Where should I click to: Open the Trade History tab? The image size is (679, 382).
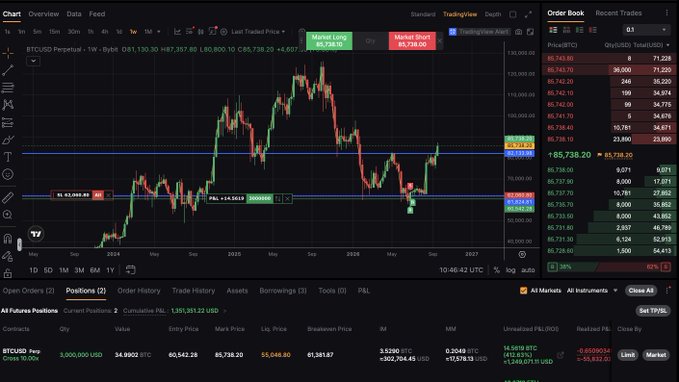pos(193,291)
